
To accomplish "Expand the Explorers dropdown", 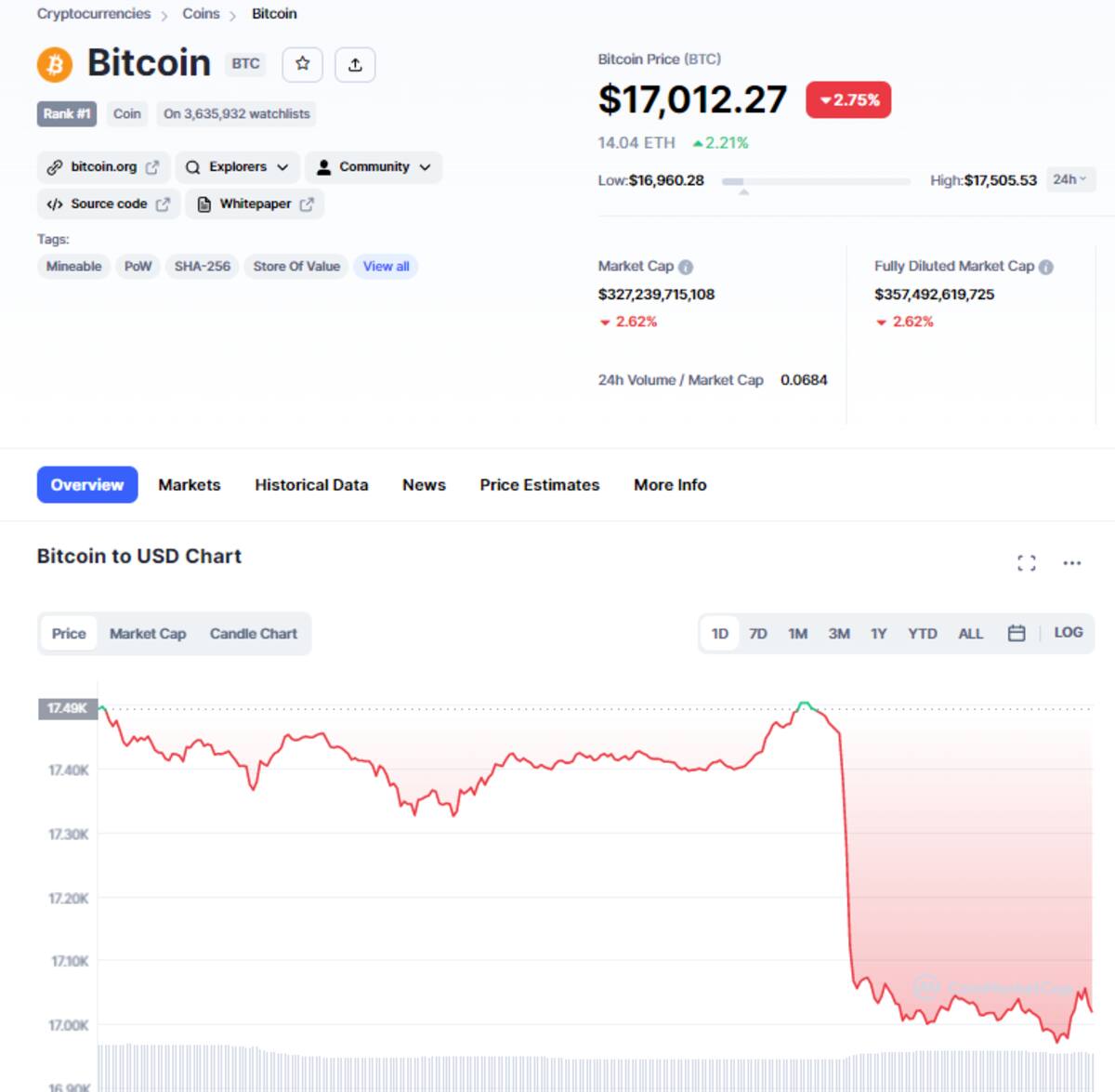I will click(x=238, y=167).
